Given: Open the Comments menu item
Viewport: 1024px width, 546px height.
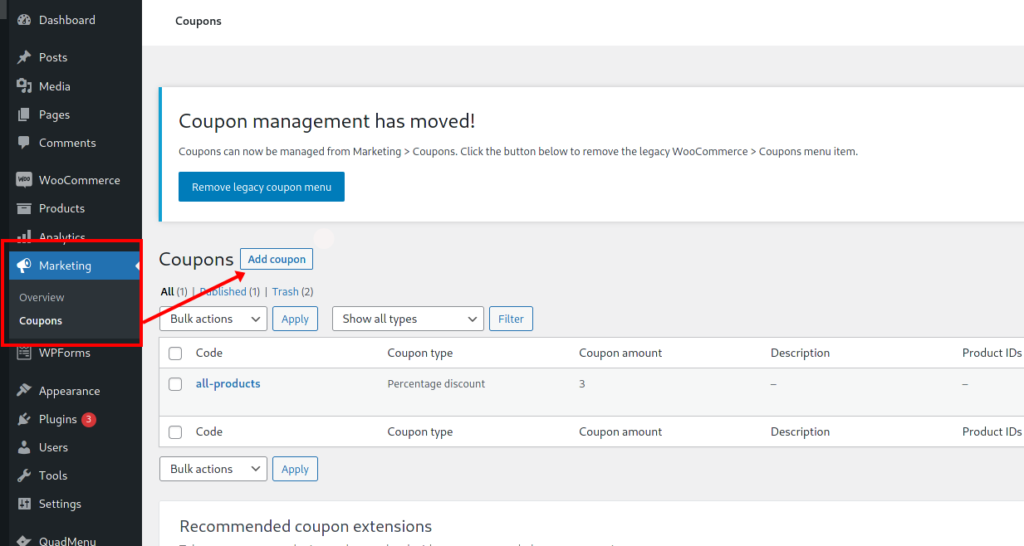Looking at the screenshot, I should coord(67,142).
